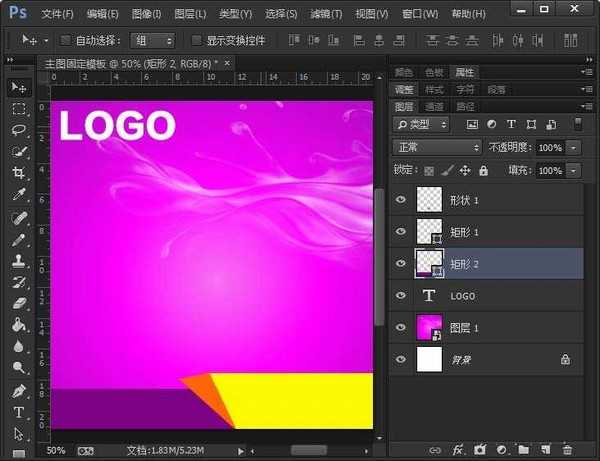Choose the Pen tool
600x461 pixels.
click(x=18, y=390)
